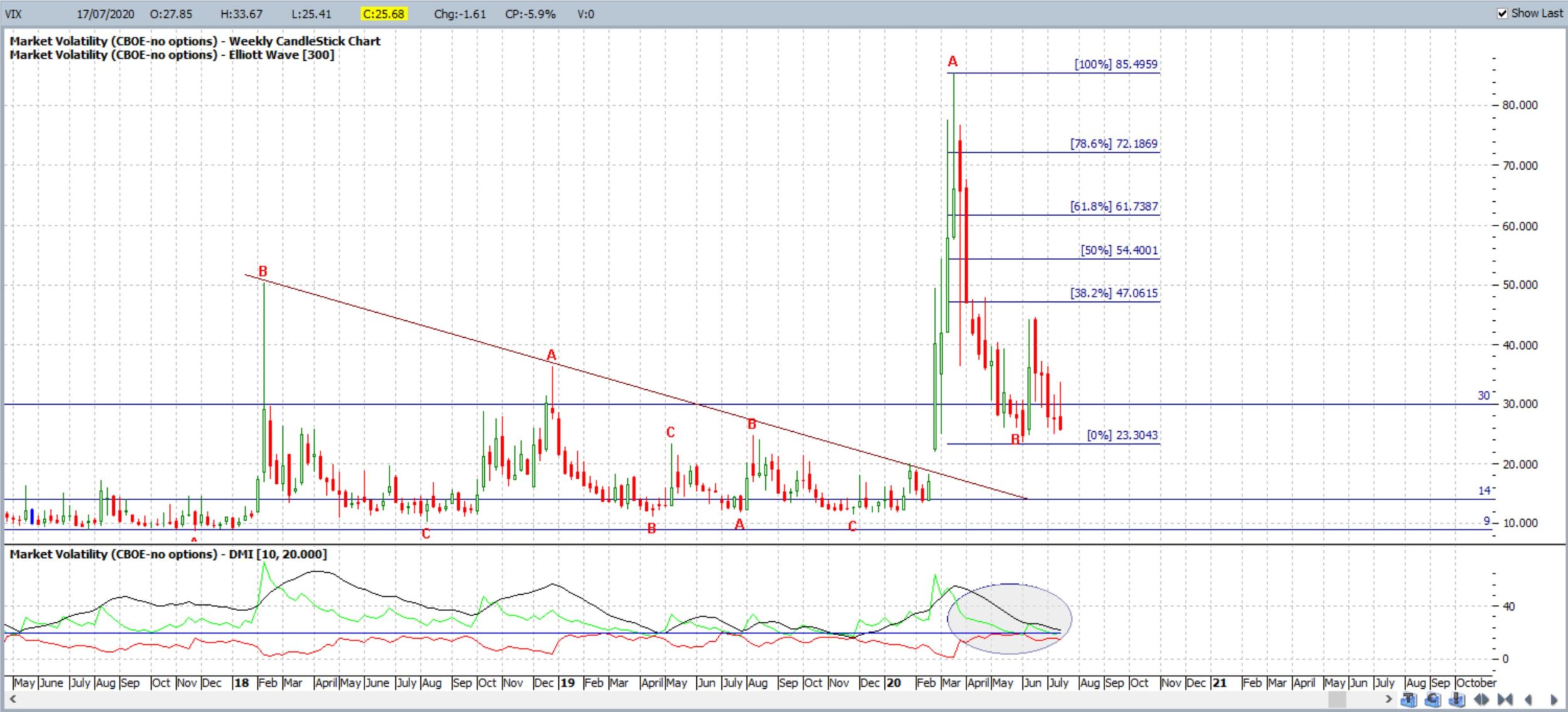The width and height of the screenshot is (1568, 712).
Task: Click the 30 horizontal level label
Action: 1483,395
